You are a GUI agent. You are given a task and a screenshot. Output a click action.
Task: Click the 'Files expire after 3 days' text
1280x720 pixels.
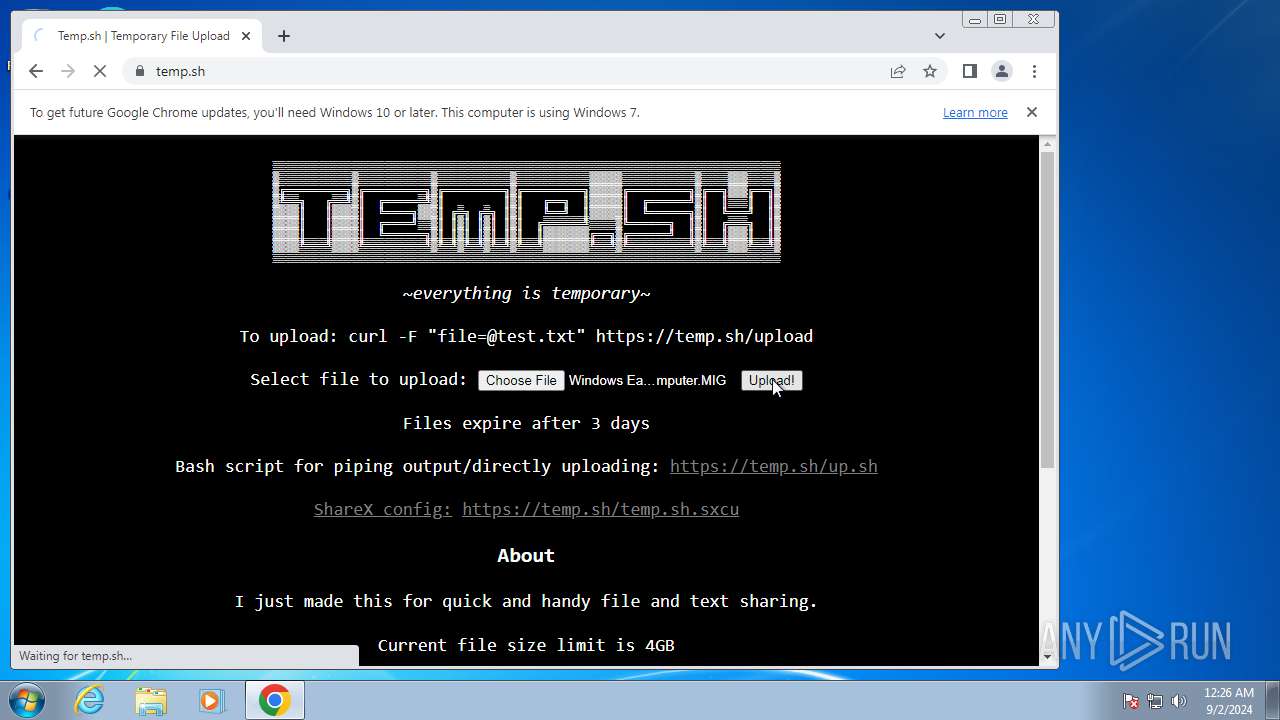coord(526,423)
